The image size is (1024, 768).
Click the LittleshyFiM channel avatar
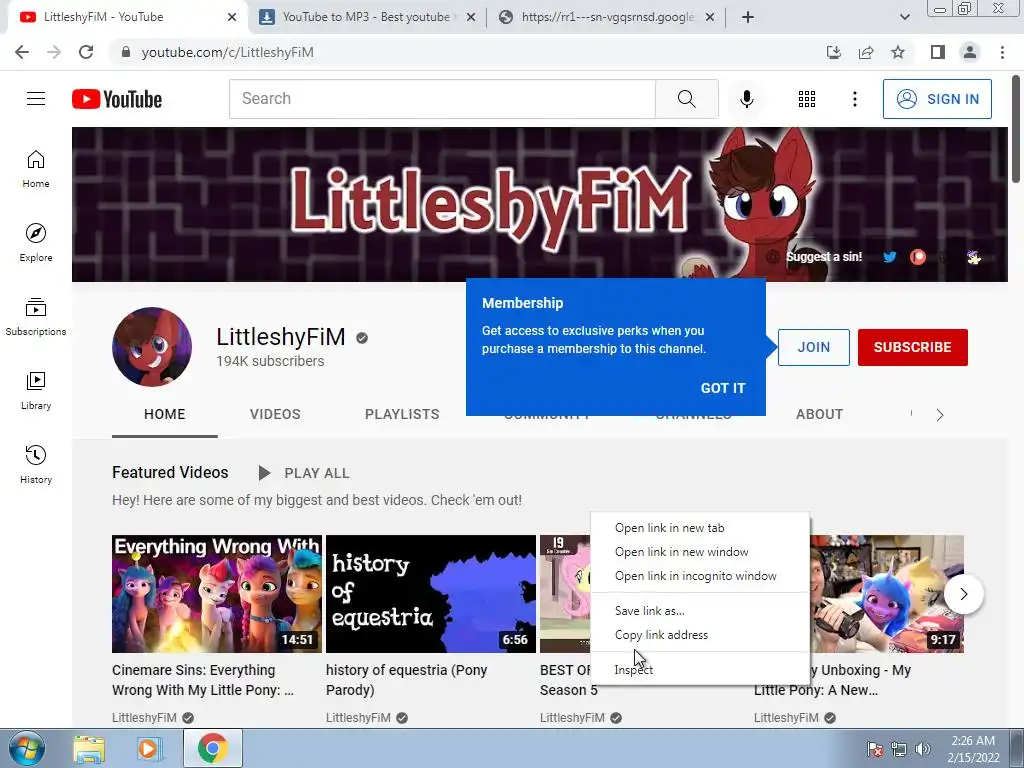[152, 347]
